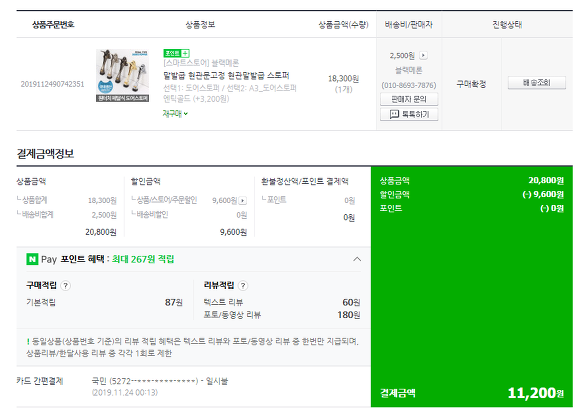
Task: Click the product price 18,300원
Action: click(343, 78)
